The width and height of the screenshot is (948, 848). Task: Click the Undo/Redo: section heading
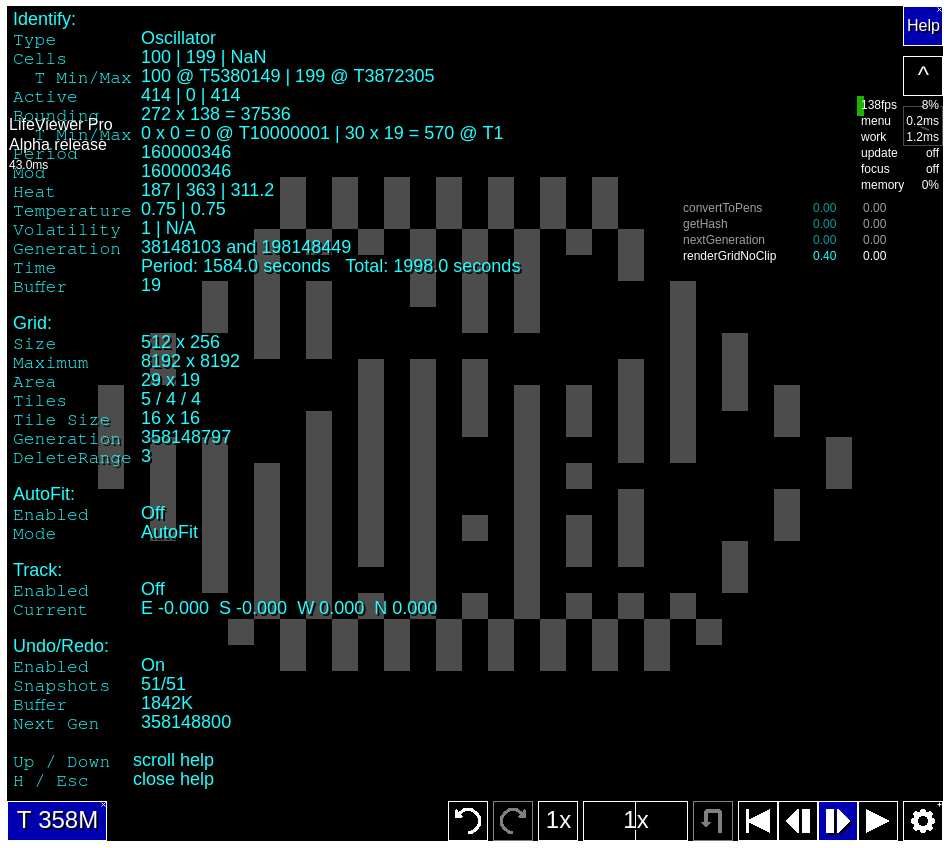[x=61, y=646]
